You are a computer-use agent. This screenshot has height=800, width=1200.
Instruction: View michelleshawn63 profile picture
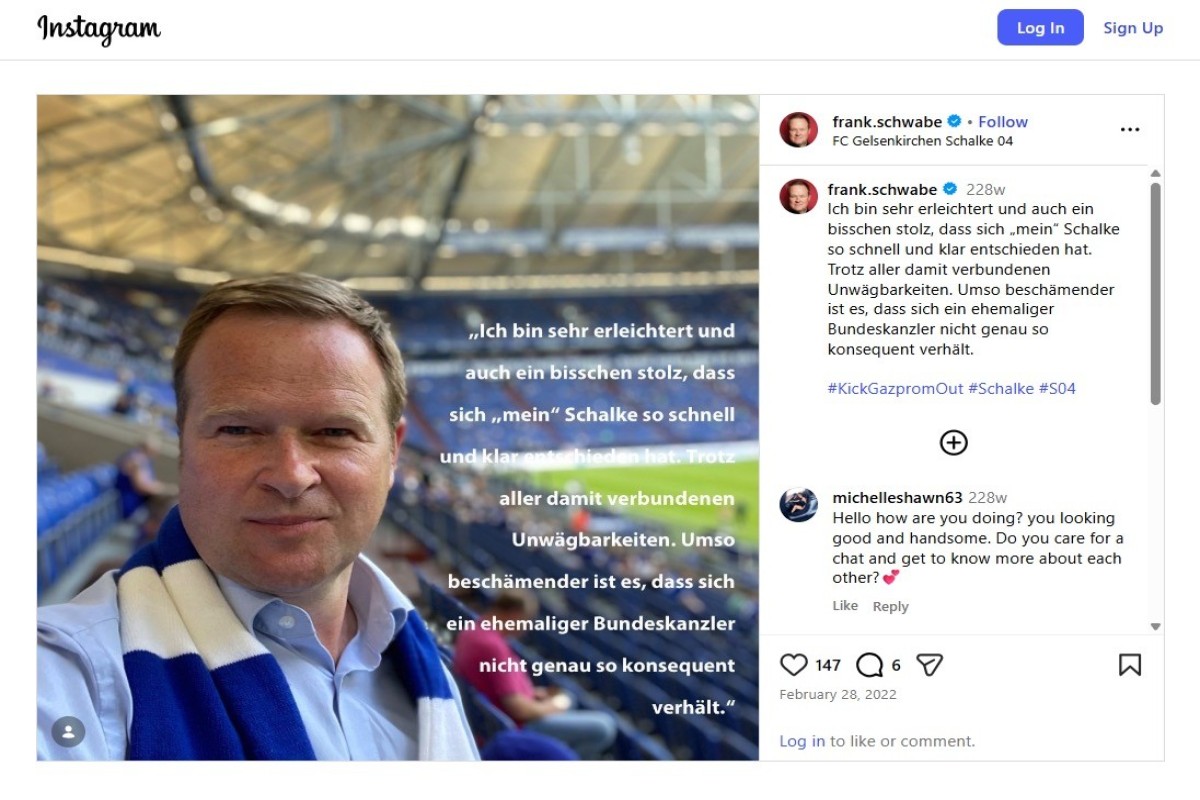[x=799, y=504]
